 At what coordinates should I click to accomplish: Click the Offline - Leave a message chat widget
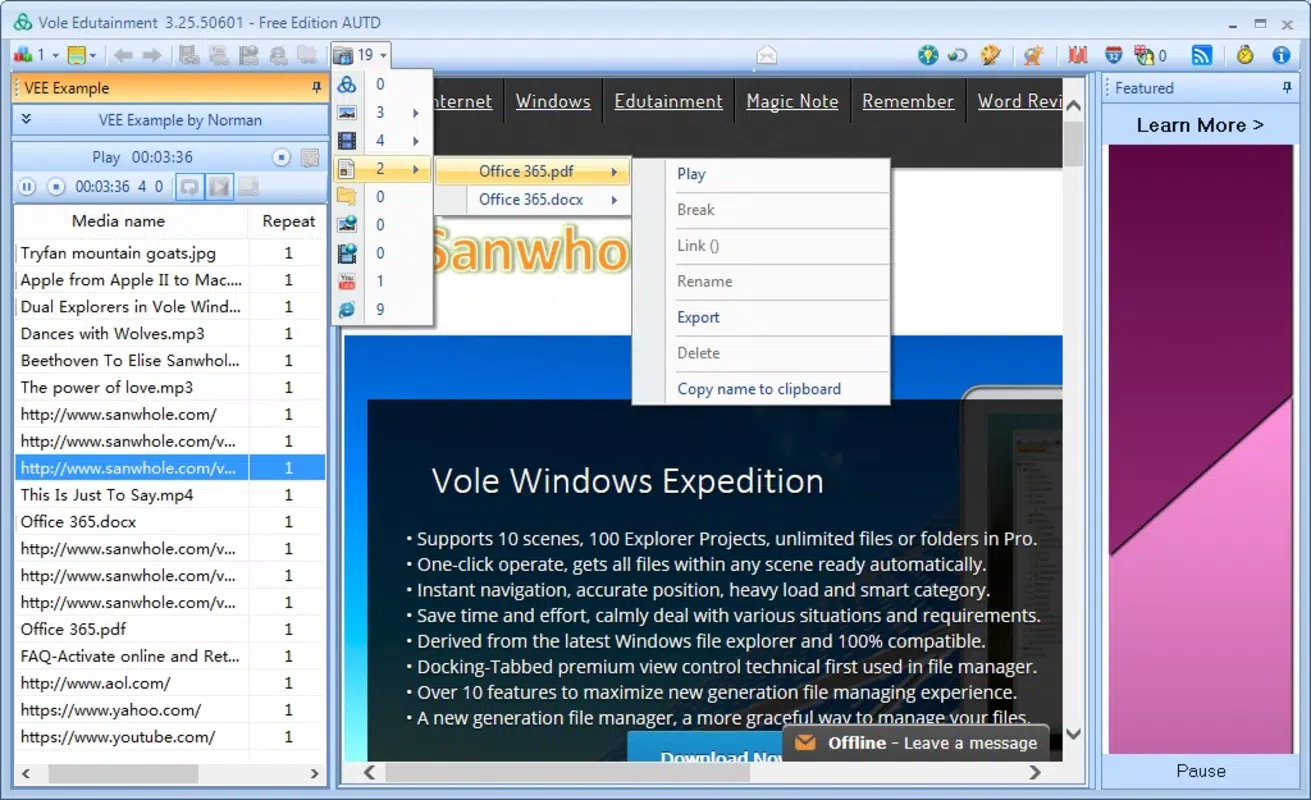click(x=916, y=743)
